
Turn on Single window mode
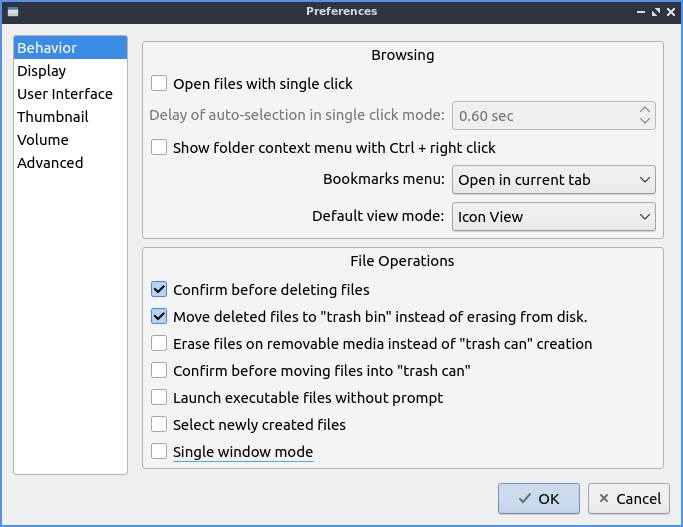159,452
